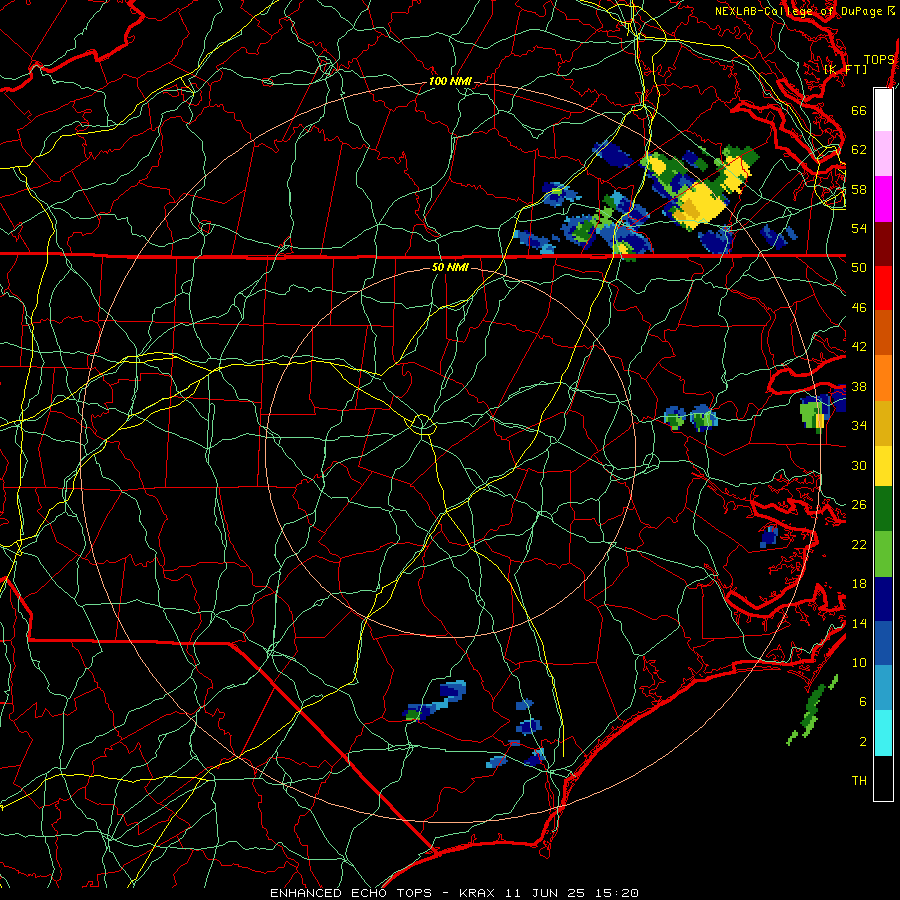Click the '66' legend value

tap(859, 110)
